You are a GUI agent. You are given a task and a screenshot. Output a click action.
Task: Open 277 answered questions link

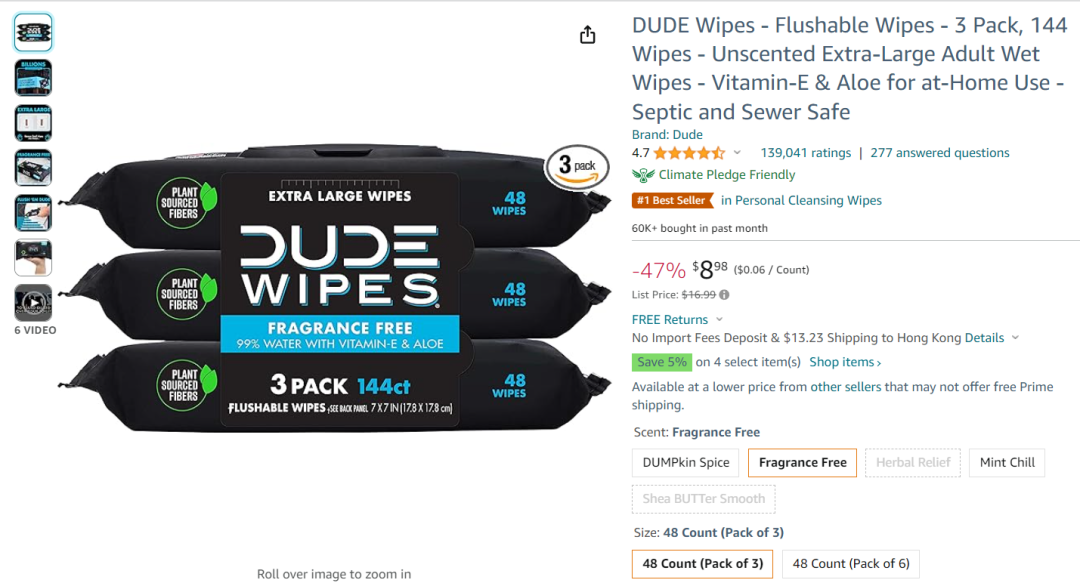[x=939, y=153]
